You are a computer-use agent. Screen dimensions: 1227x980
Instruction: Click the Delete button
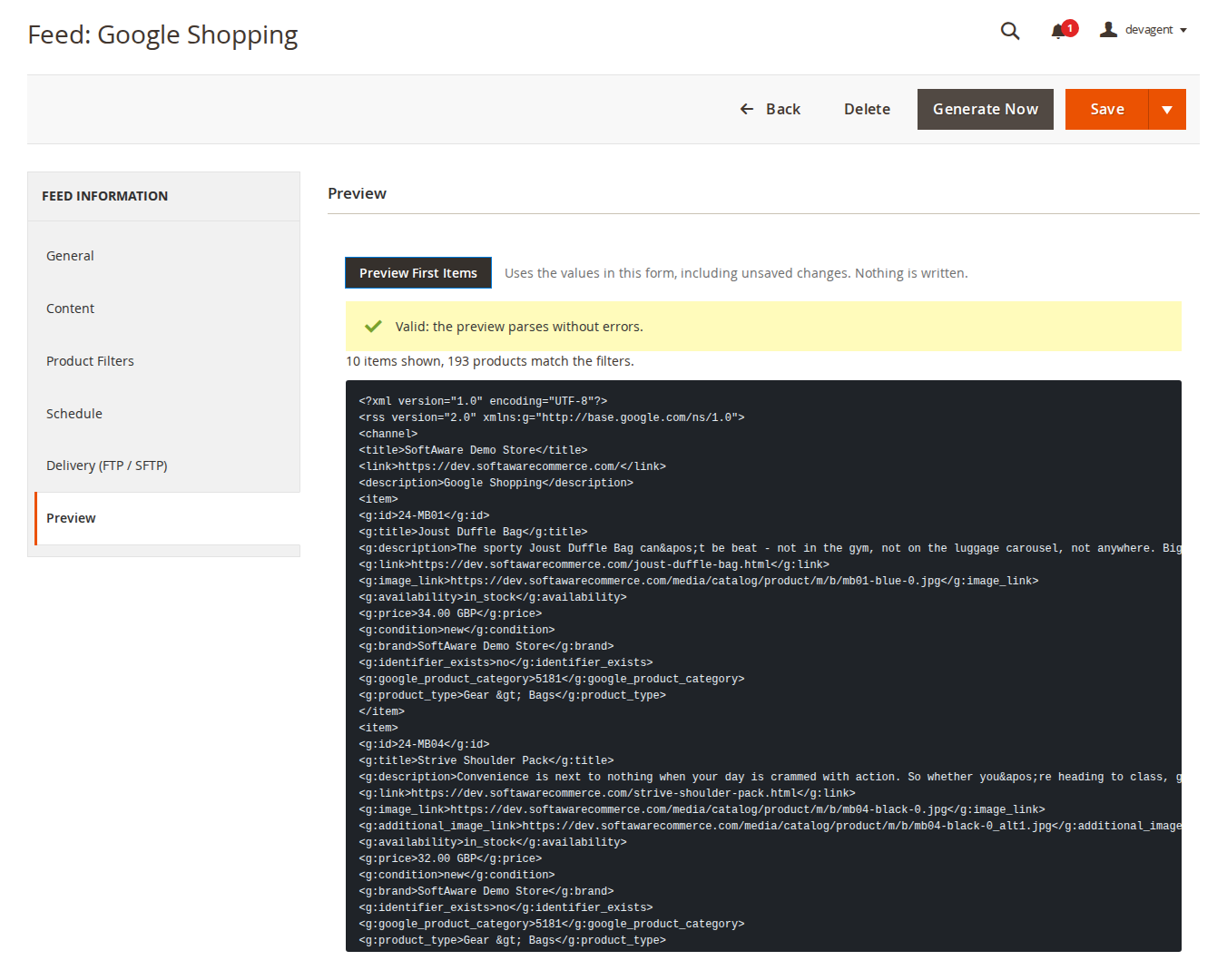tap(867, 110)
